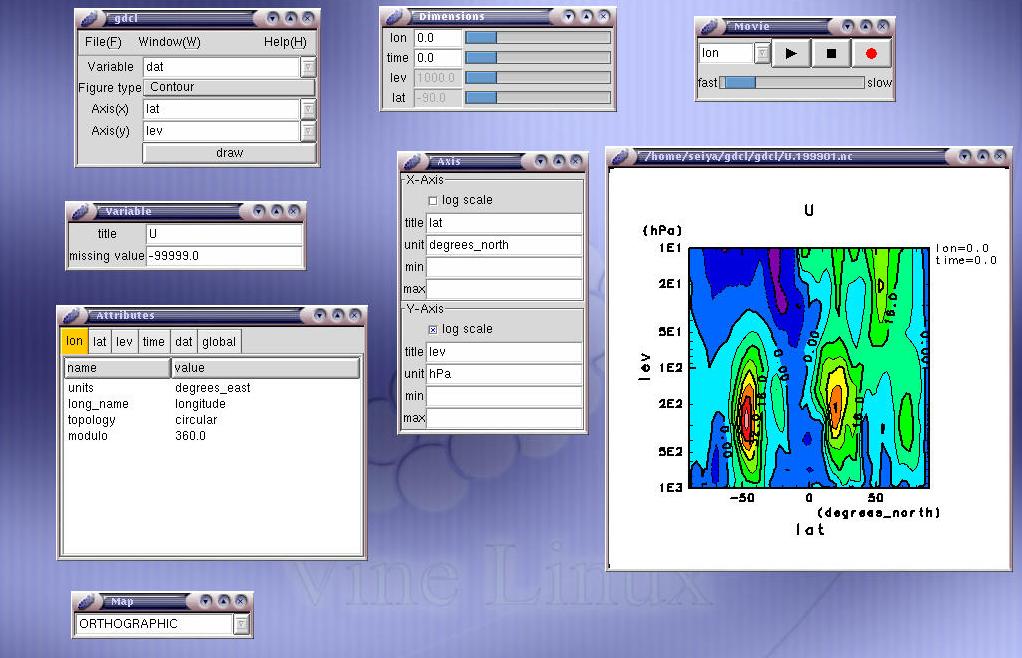Start recording with the red record button
The height and width of the screenshot is (658, 1022).
click(x=871, y=53)
